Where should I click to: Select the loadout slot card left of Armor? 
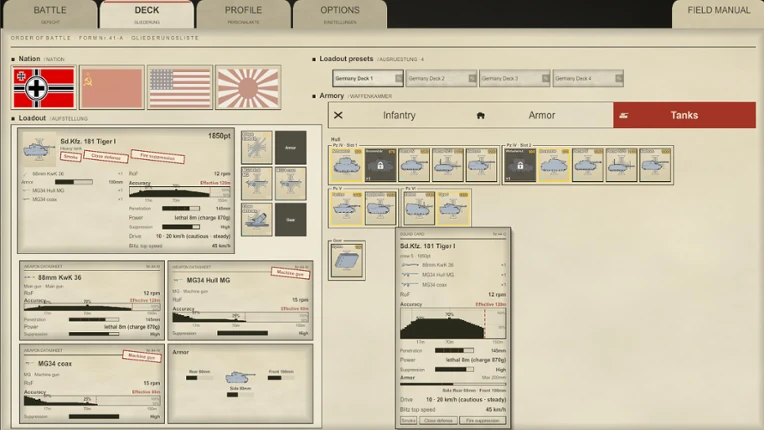tap(257, 148)
